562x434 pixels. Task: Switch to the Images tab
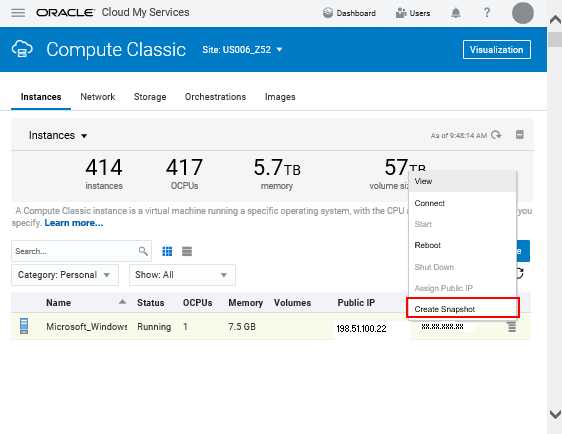point(280,97)
